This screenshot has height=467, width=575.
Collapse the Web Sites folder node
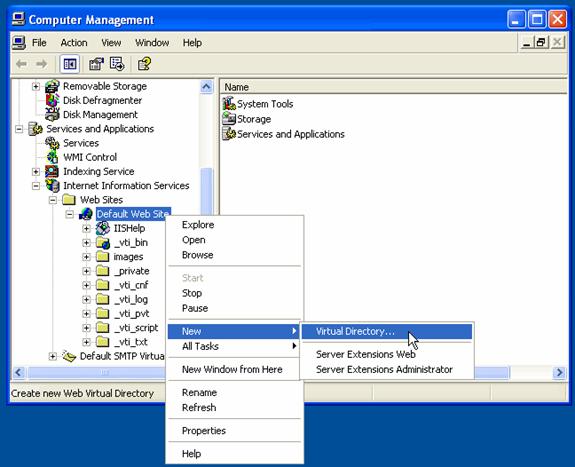[53, 200]
